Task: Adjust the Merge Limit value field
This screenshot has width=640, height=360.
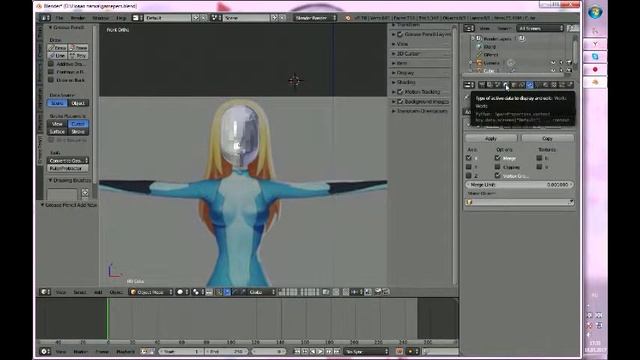Action: click(x=519, y=184)
